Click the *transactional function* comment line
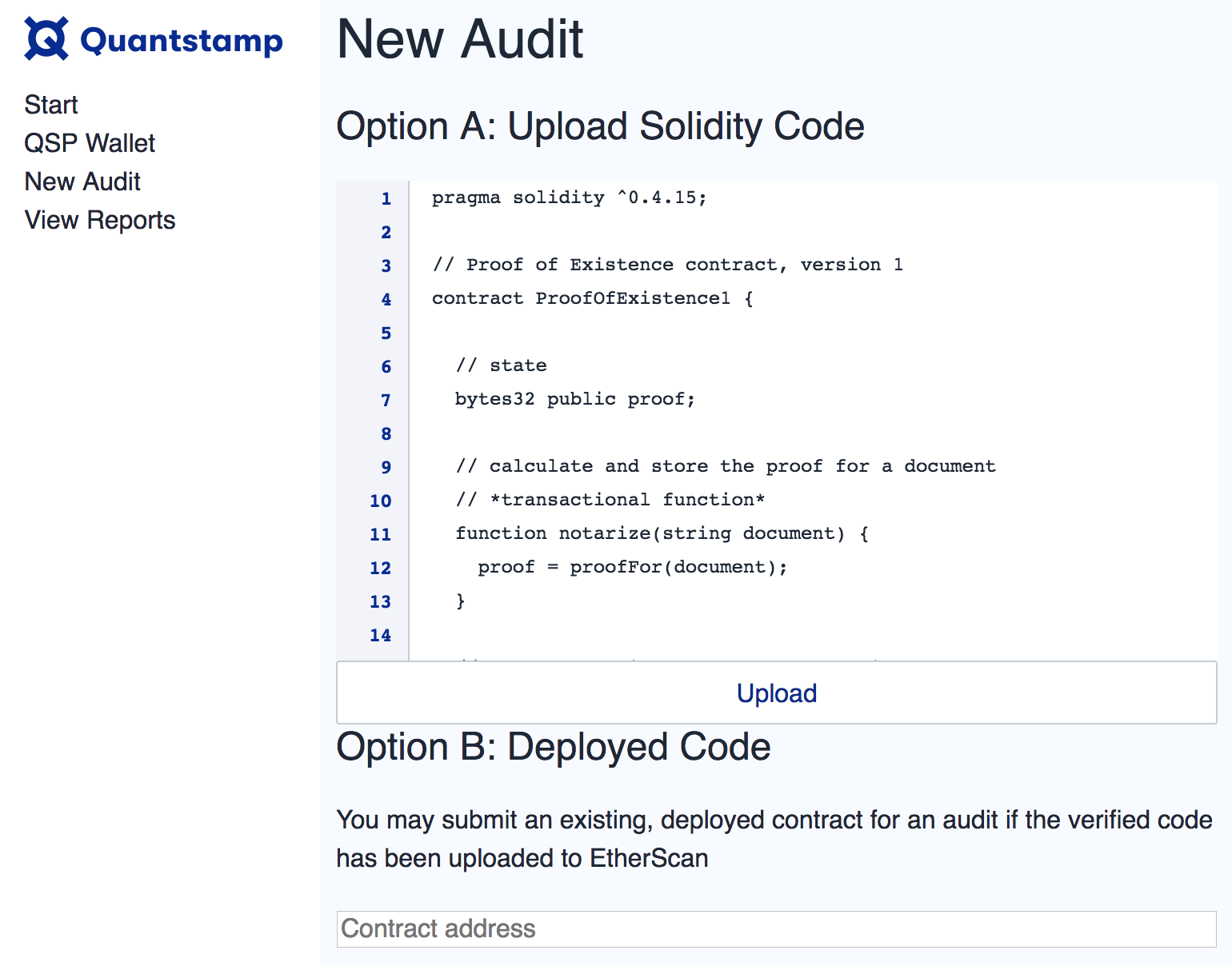Screen dimensions: 1232x966 tap(610, 500)
